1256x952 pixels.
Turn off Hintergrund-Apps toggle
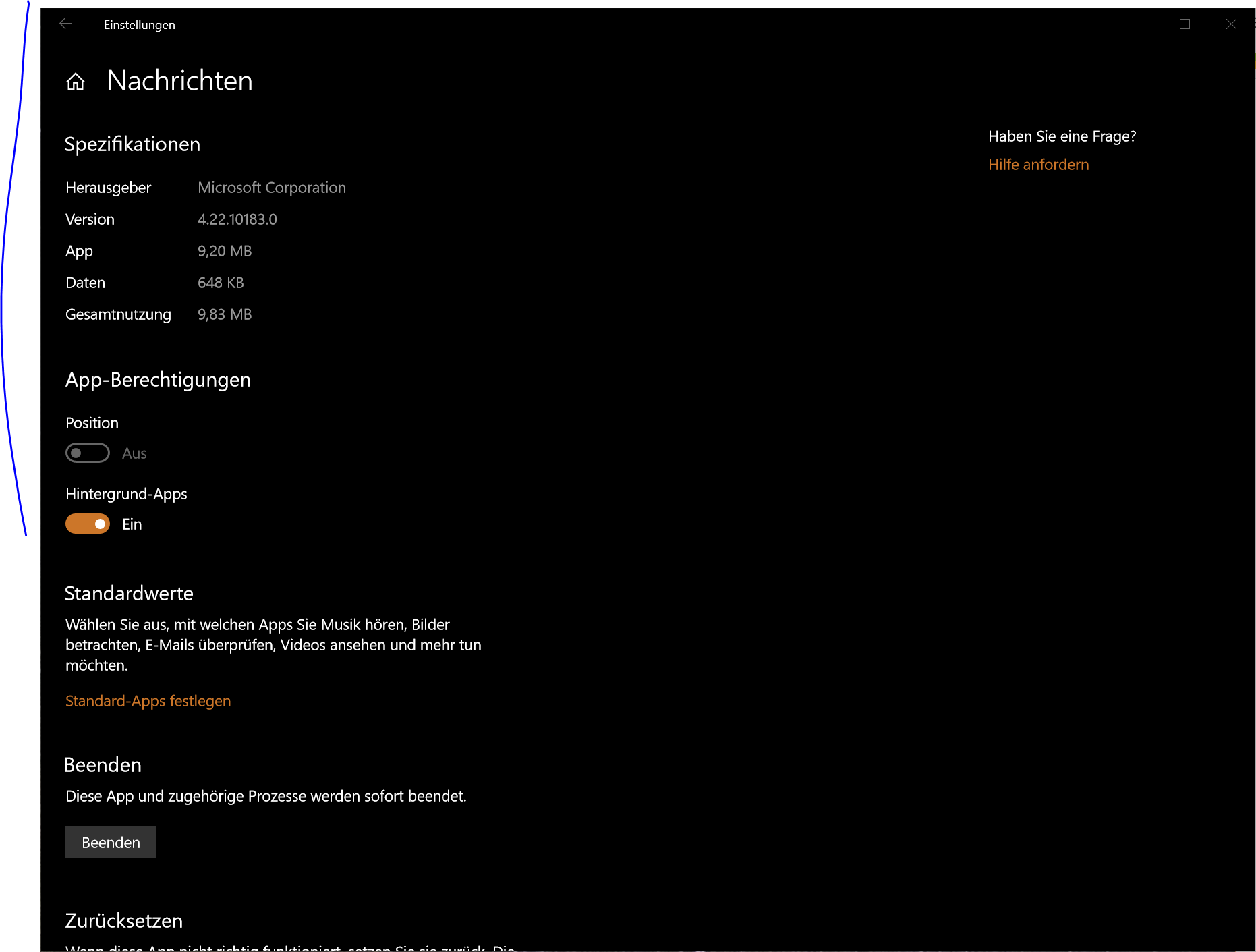(x=88, y=524)
